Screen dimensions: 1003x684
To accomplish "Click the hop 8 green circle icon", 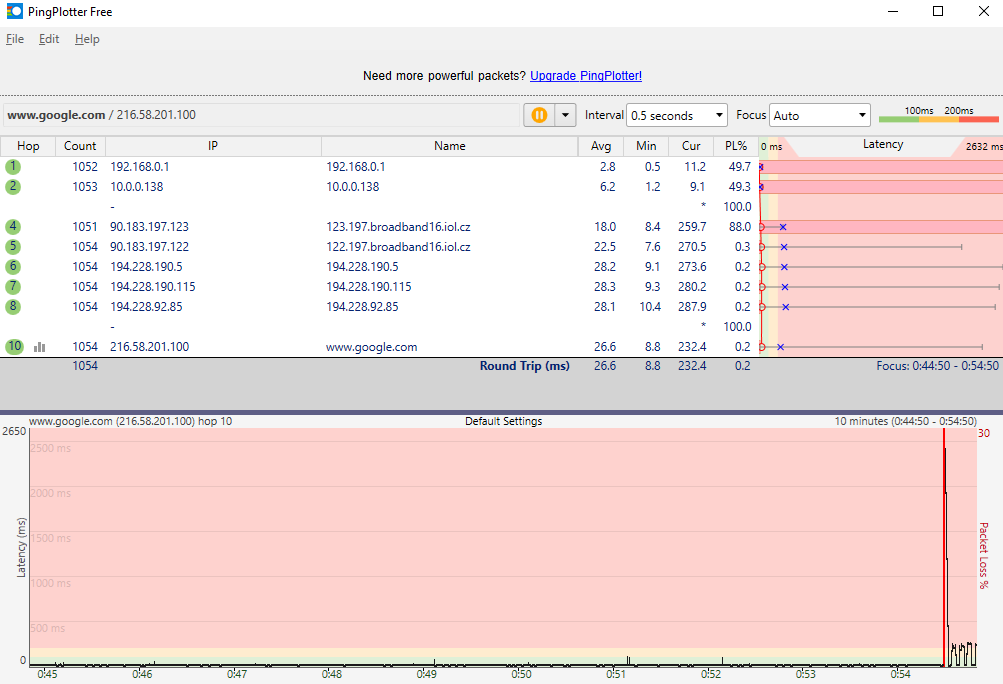I will point(12,307).
